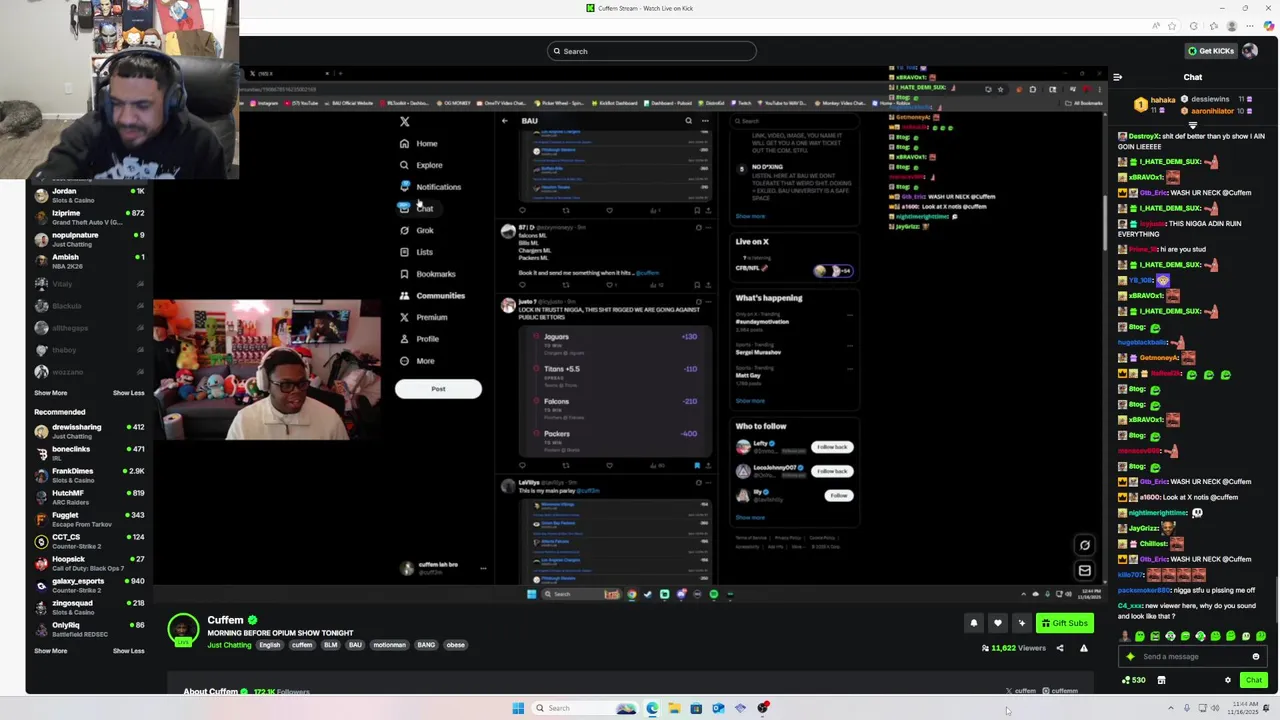Open browser favorites star icon
This screenshot has width=1280, height=720.
1174,26
